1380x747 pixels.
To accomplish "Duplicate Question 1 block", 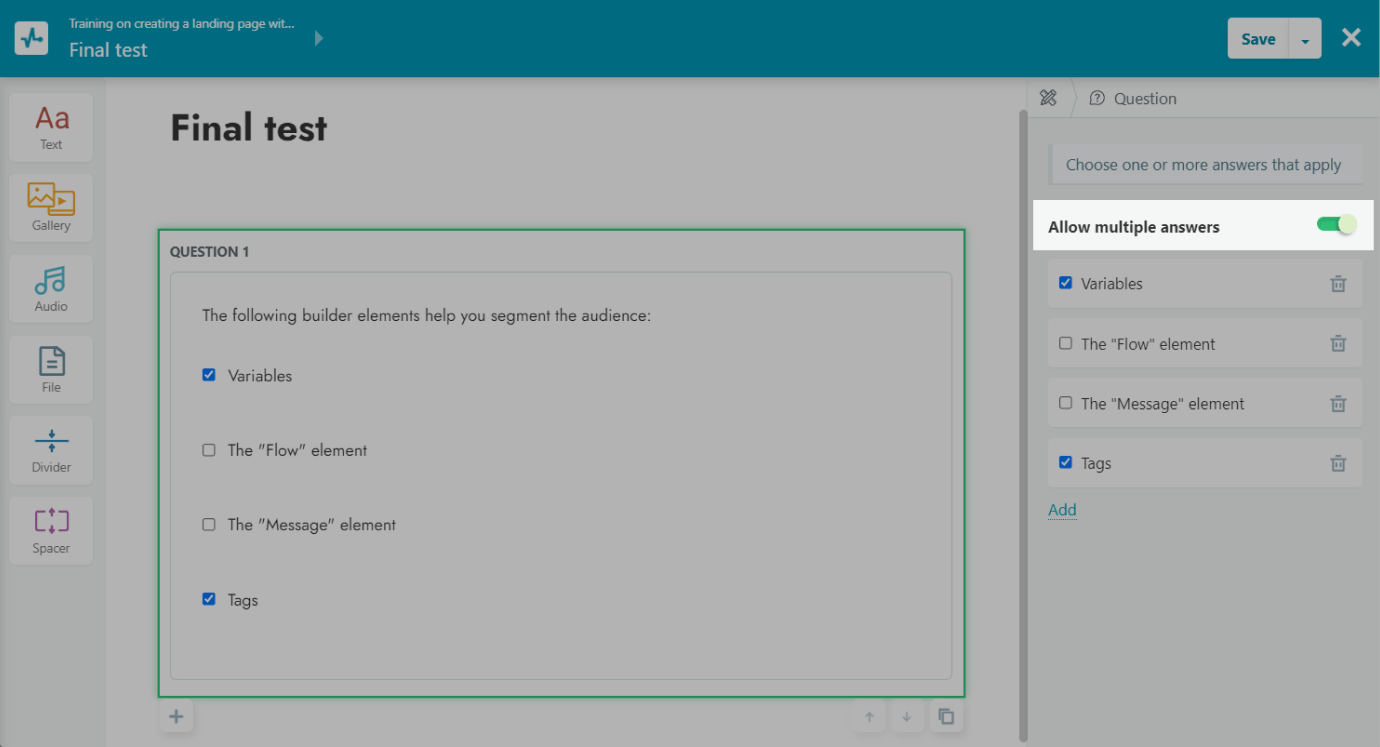I will pyautogui.click(x=946, y=717).
